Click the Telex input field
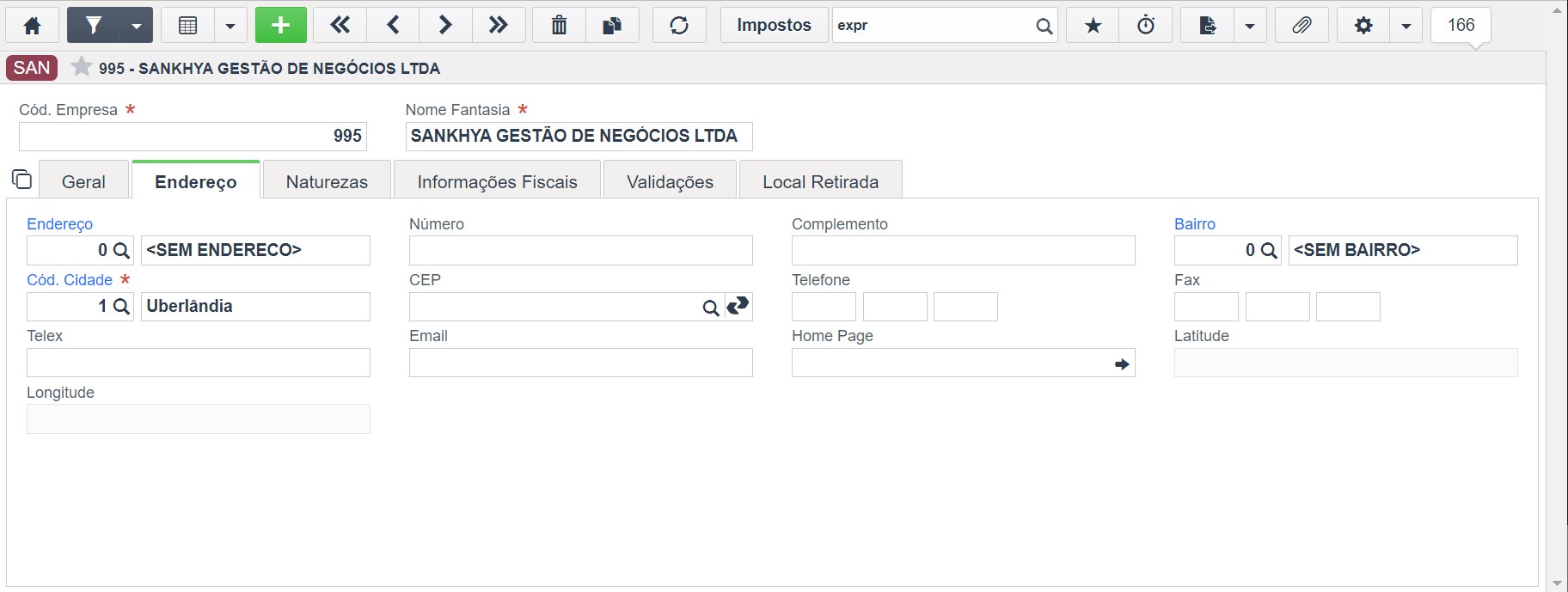This screenshot has width=1568, height=592. (199, 363)
